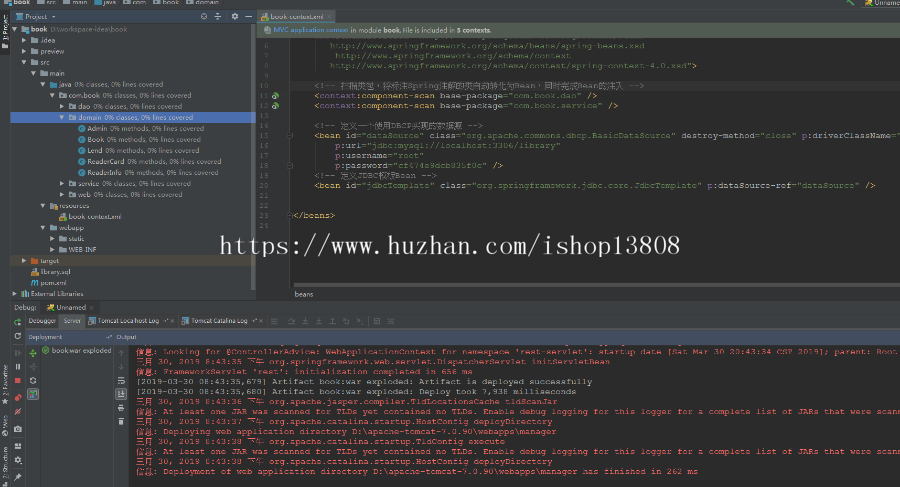
Task: Open debug panel settings gear
Action: [x=18, y=460]
